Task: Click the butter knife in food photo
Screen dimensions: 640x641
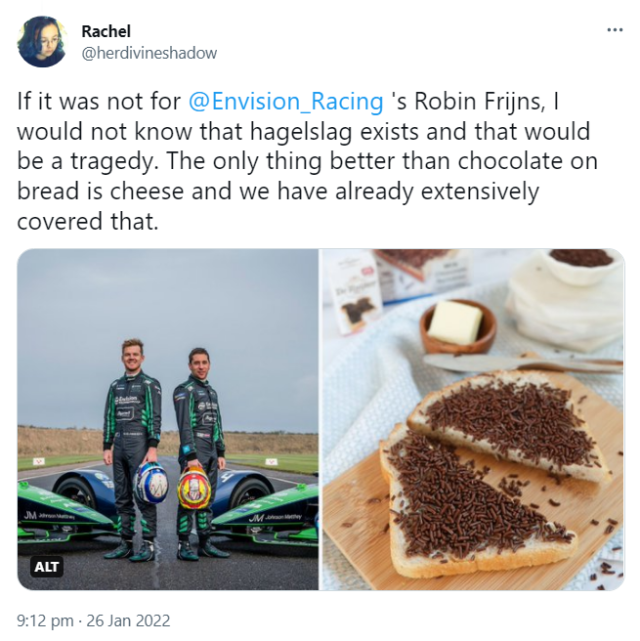Action: click(x=523, y=363)
